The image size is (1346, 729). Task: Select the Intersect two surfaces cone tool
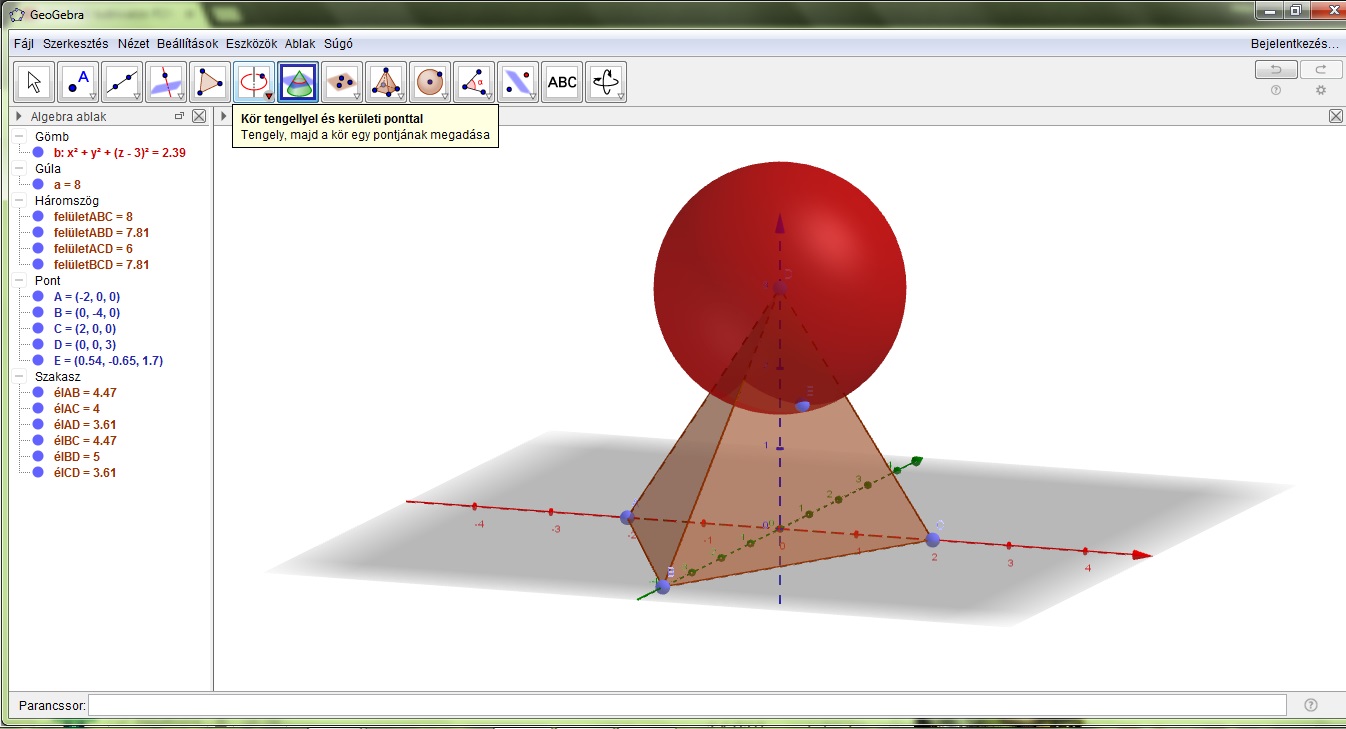pos(298,82)
